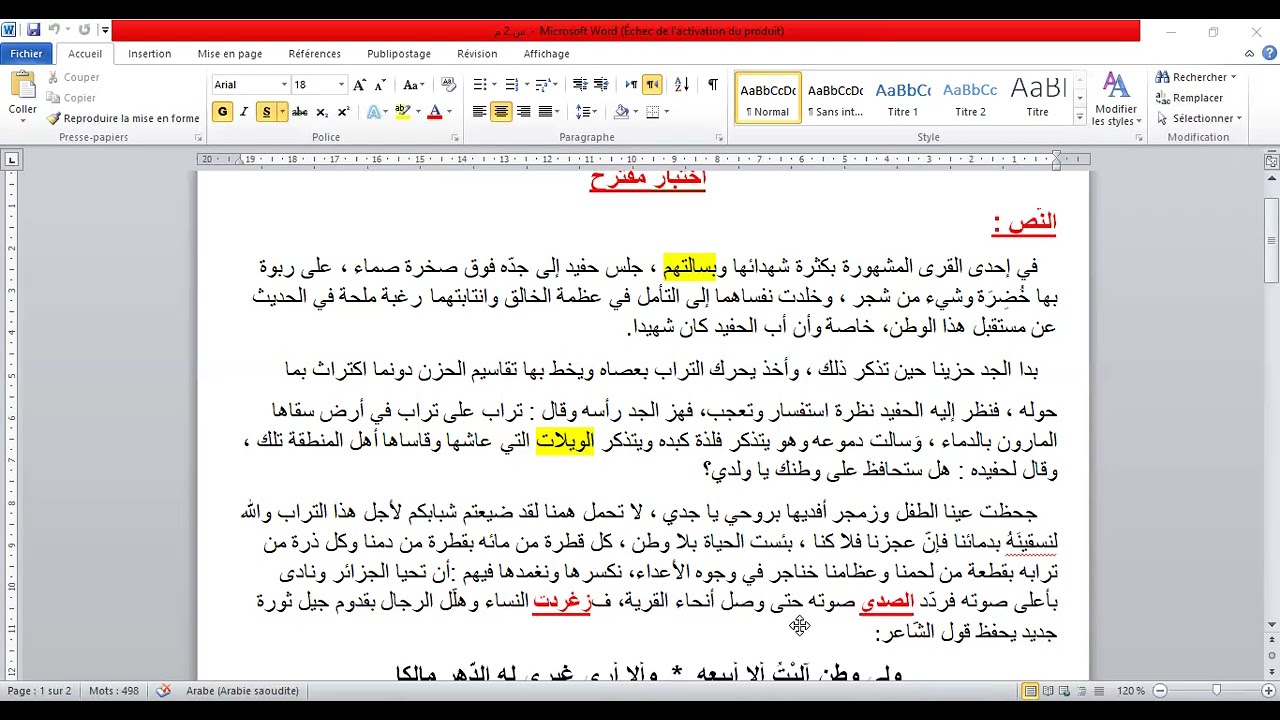Viewport: 1280px width, 720px height.
Task: Switch to web layout view icon
Action: coord(1065,691)
